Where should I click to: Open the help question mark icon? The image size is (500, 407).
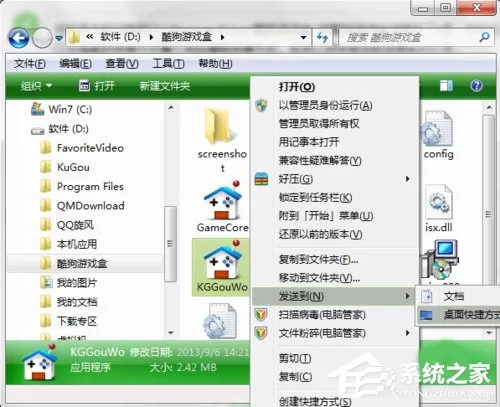[x=476, y=86]
